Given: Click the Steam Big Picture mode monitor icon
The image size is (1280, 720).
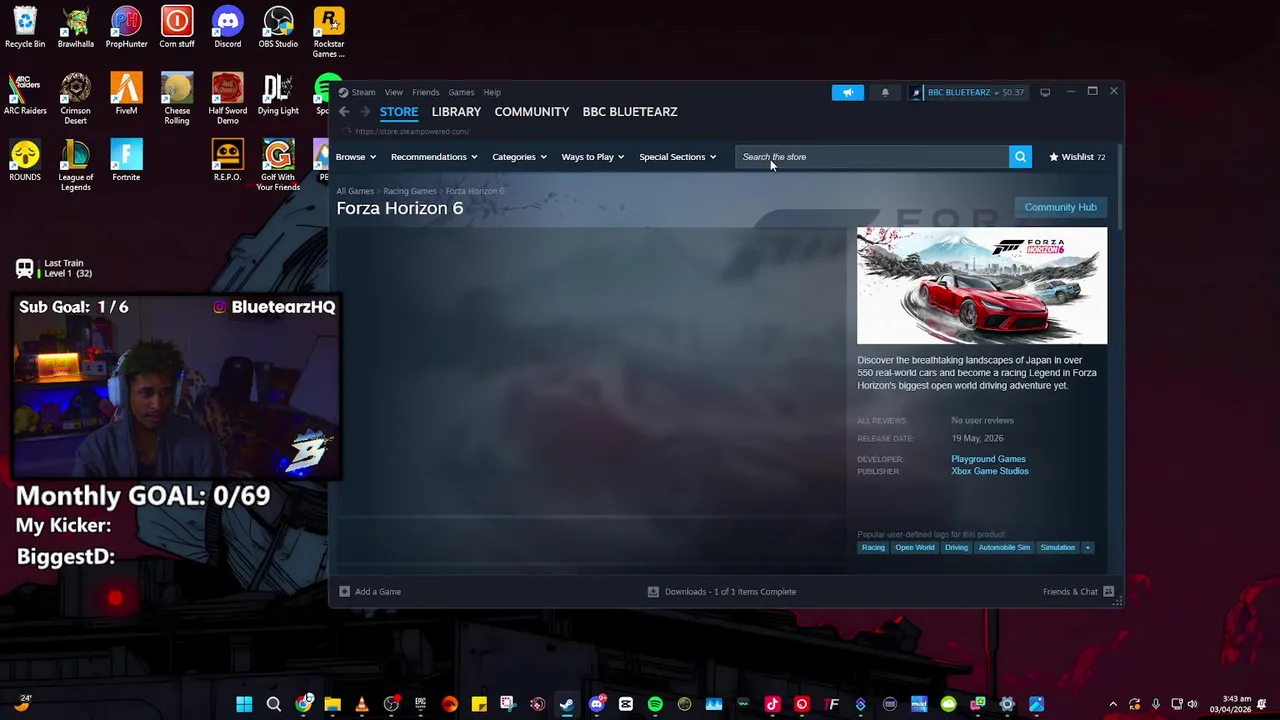Looking at the screenshot, I should tap(1045, 92).
